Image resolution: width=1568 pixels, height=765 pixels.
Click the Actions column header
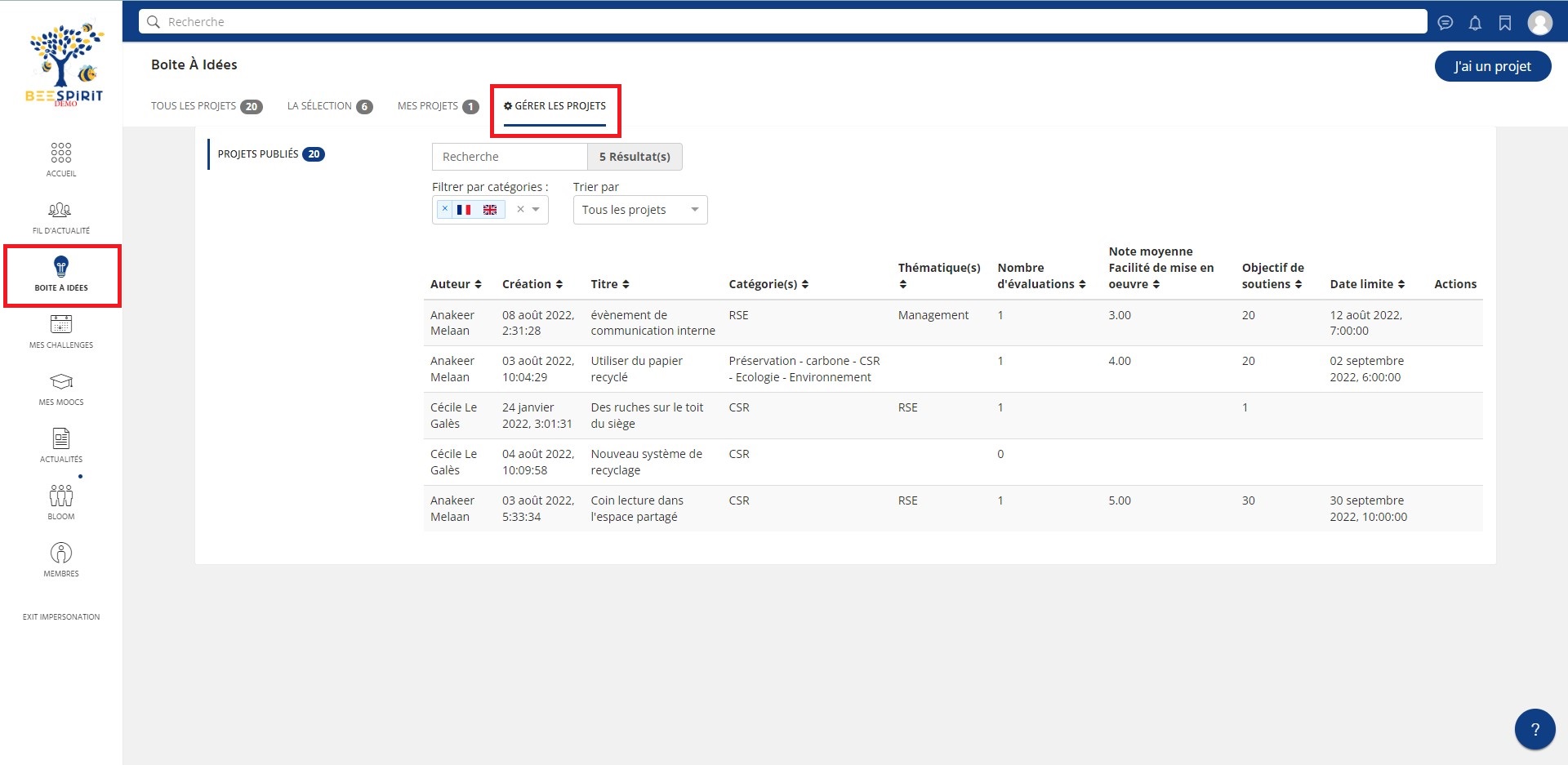point(1455,284)
